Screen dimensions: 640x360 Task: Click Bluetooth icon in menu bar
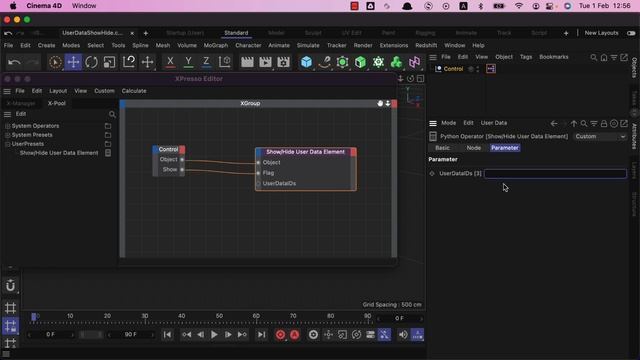[480, 6]
